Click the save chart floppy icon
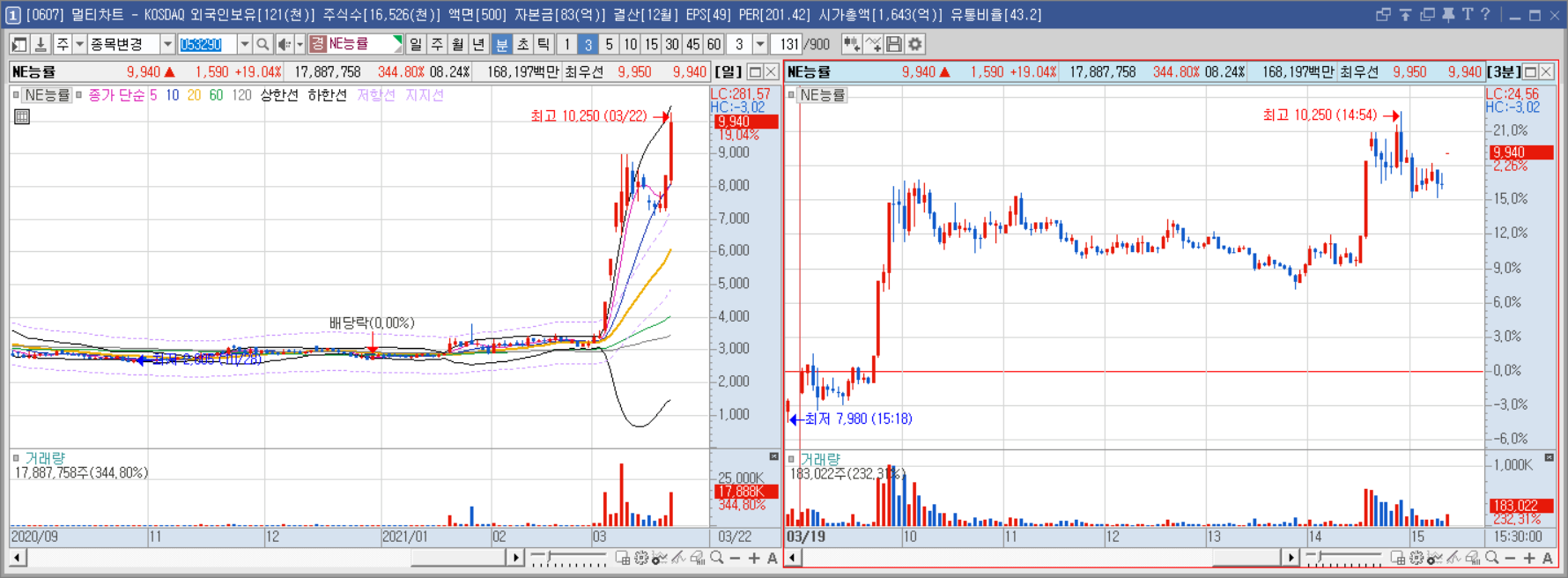 (x=894, y=44)
